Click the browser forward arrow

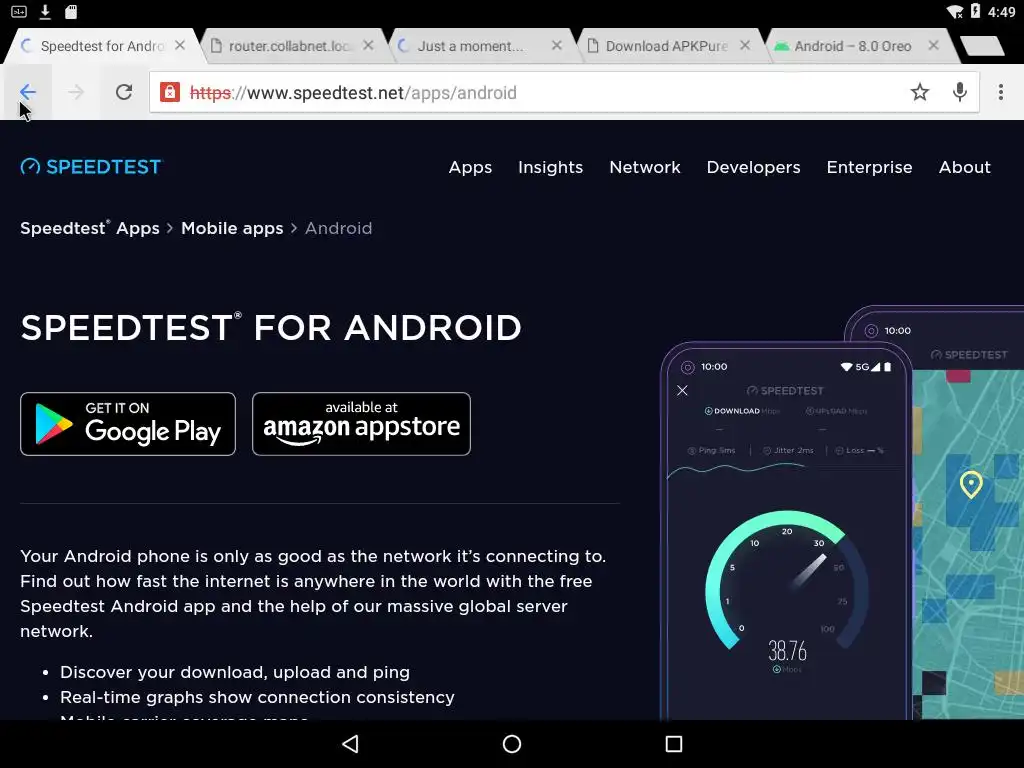(x=76, y=92)
